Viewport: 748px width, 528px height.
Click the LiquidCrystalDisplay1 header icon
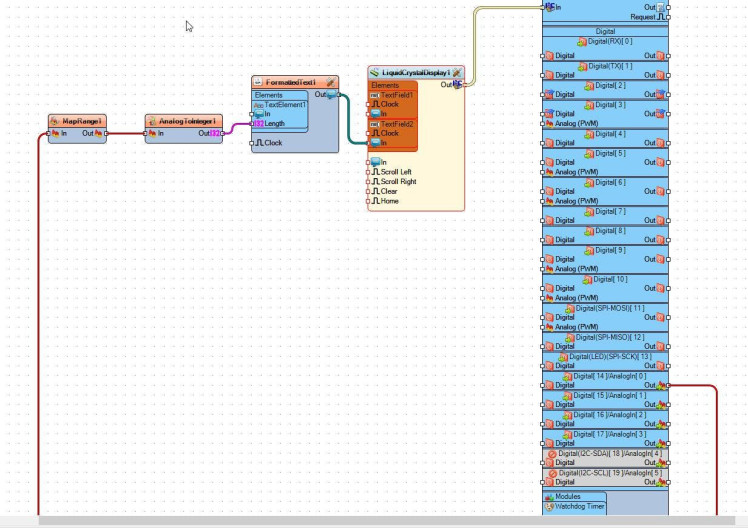[375, 72]
